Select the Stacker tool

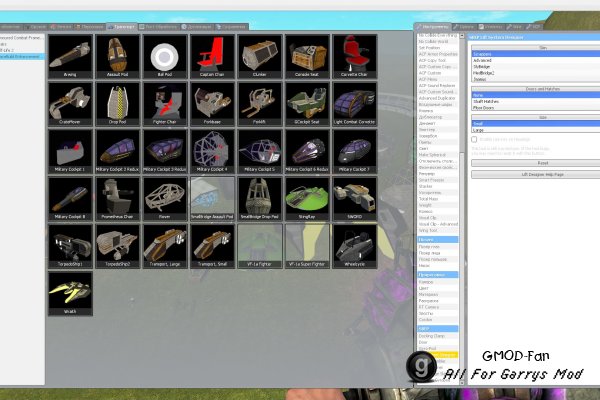coord(438,186)
